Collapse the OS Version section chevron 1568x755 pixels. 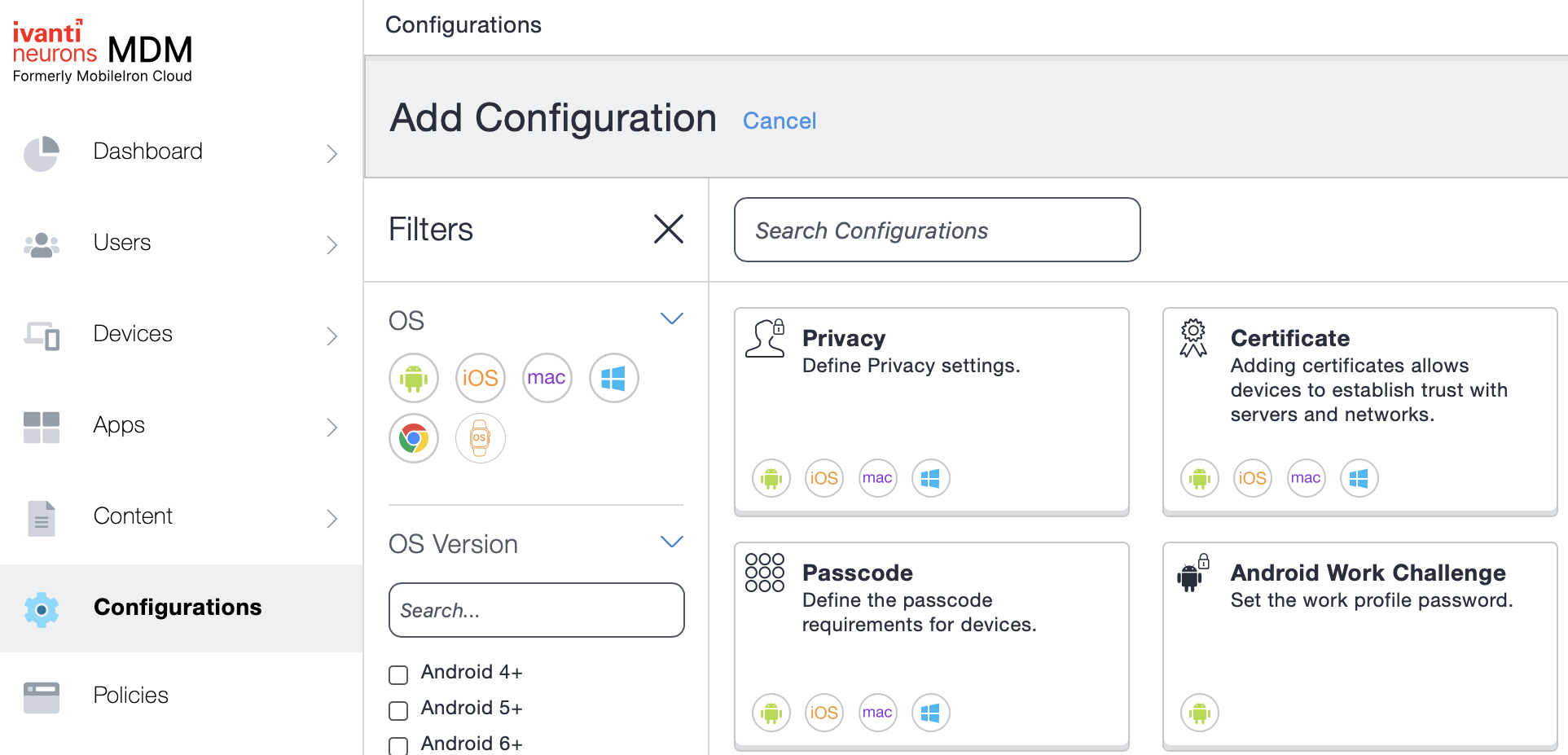coord(671,542)
